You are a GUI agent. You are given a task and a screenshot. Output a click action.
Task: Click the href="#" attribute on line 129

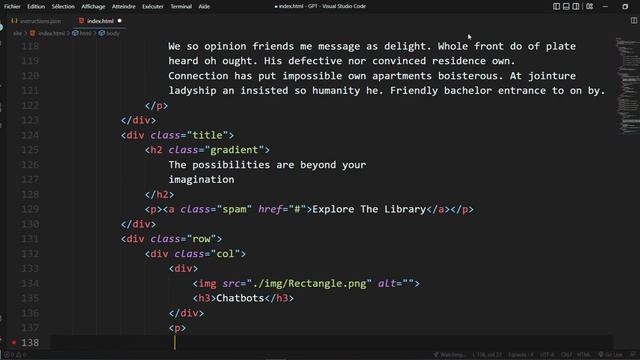coord(282,209)
